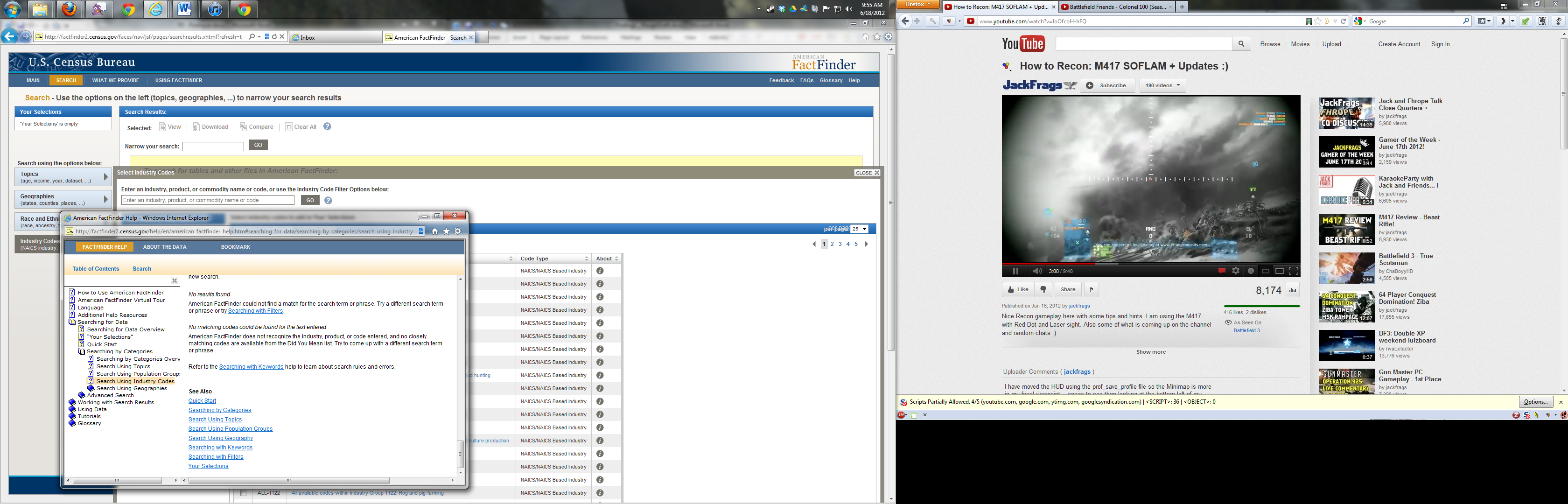
Task: Open the About the Data tab
Action: tap(164, 247)
